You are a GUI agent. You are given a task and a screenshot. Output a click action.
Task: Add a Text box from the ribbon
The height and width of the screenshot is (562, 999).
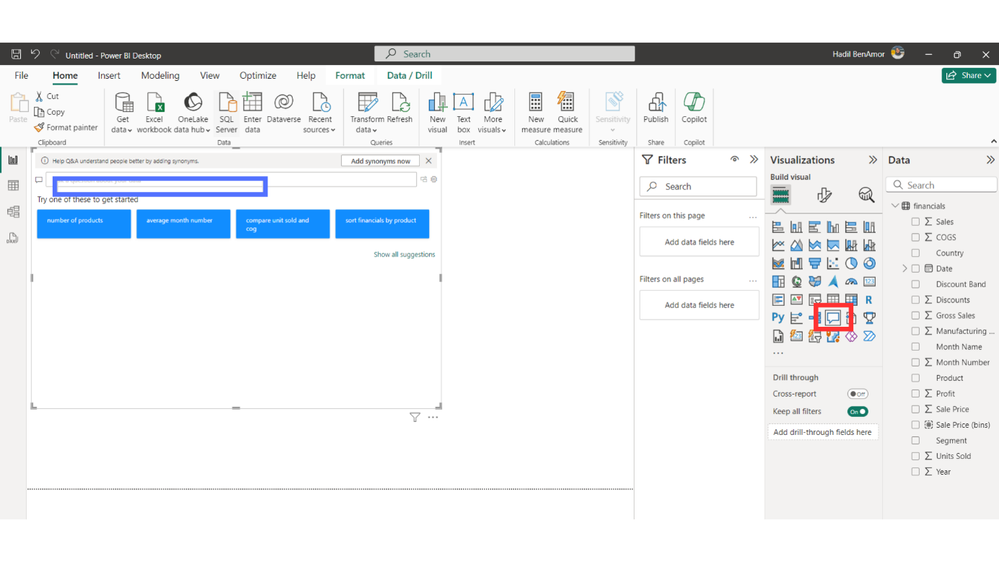[463, 113]
